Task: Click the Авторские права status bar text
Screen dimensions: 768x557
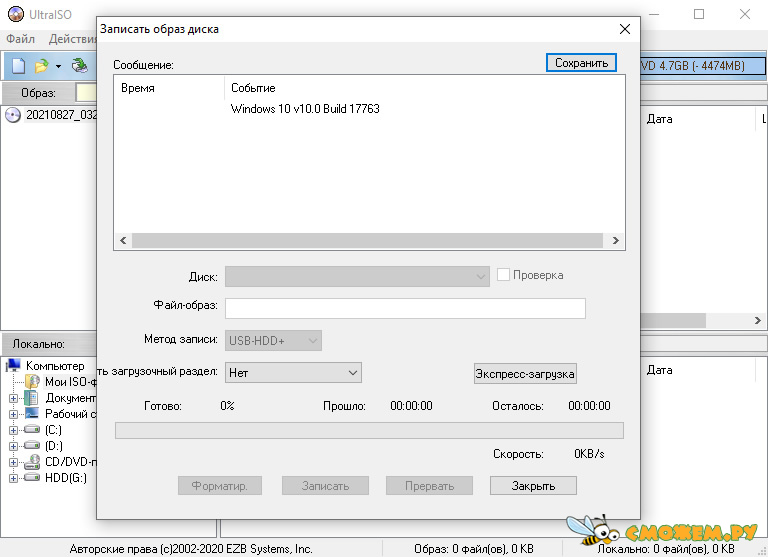Action: (x=191, y=549)
